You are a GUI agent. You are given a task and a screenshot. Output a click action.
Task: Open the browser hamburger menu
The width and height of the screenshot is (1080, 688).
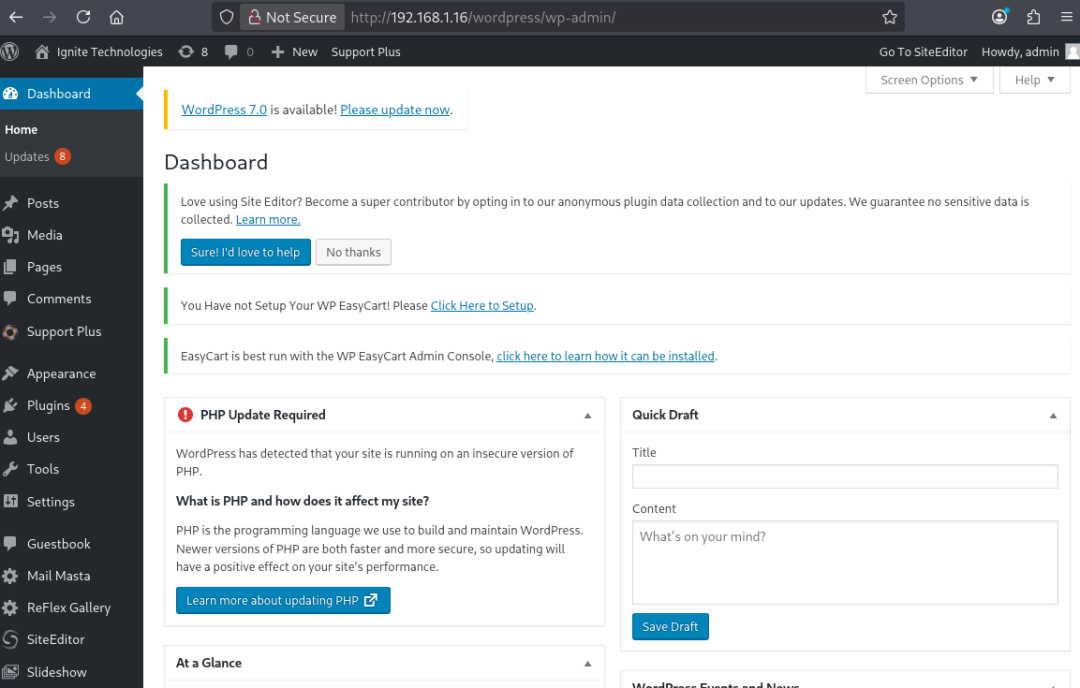pyautogui.click(x=1066, y=17)
